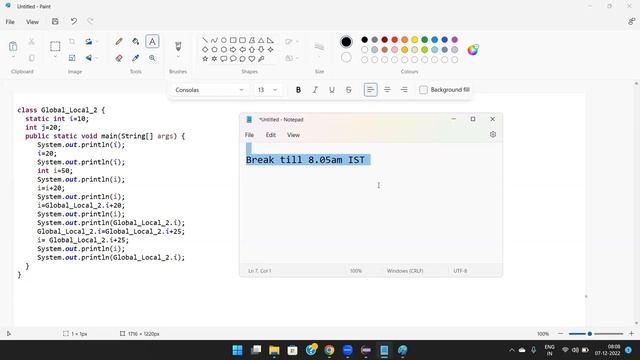Toggle Underline text formatting
This screenshot has width=640, height=360.
pos(332,90)
